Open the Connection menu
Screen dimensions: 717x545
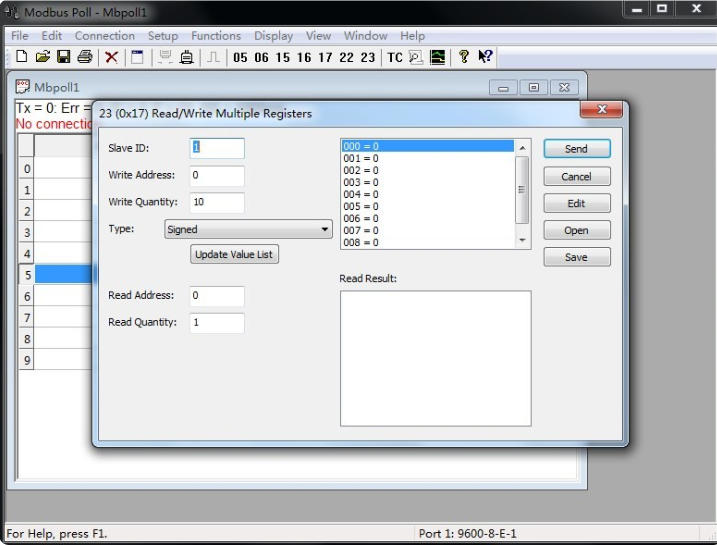point(104,36)
